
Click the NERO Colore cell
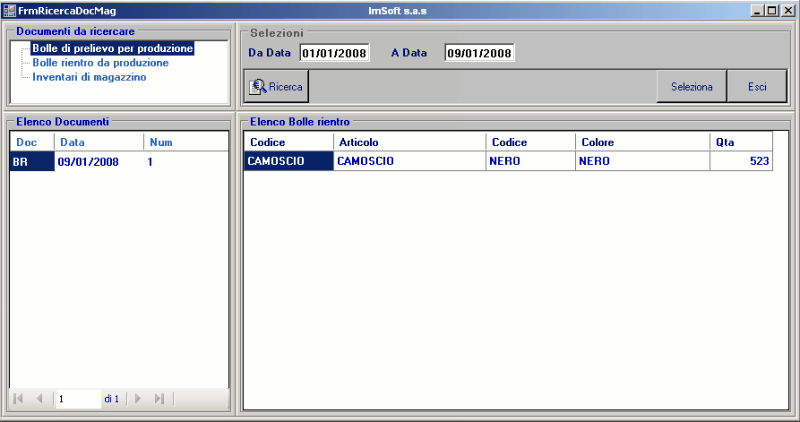click(642, 161)
